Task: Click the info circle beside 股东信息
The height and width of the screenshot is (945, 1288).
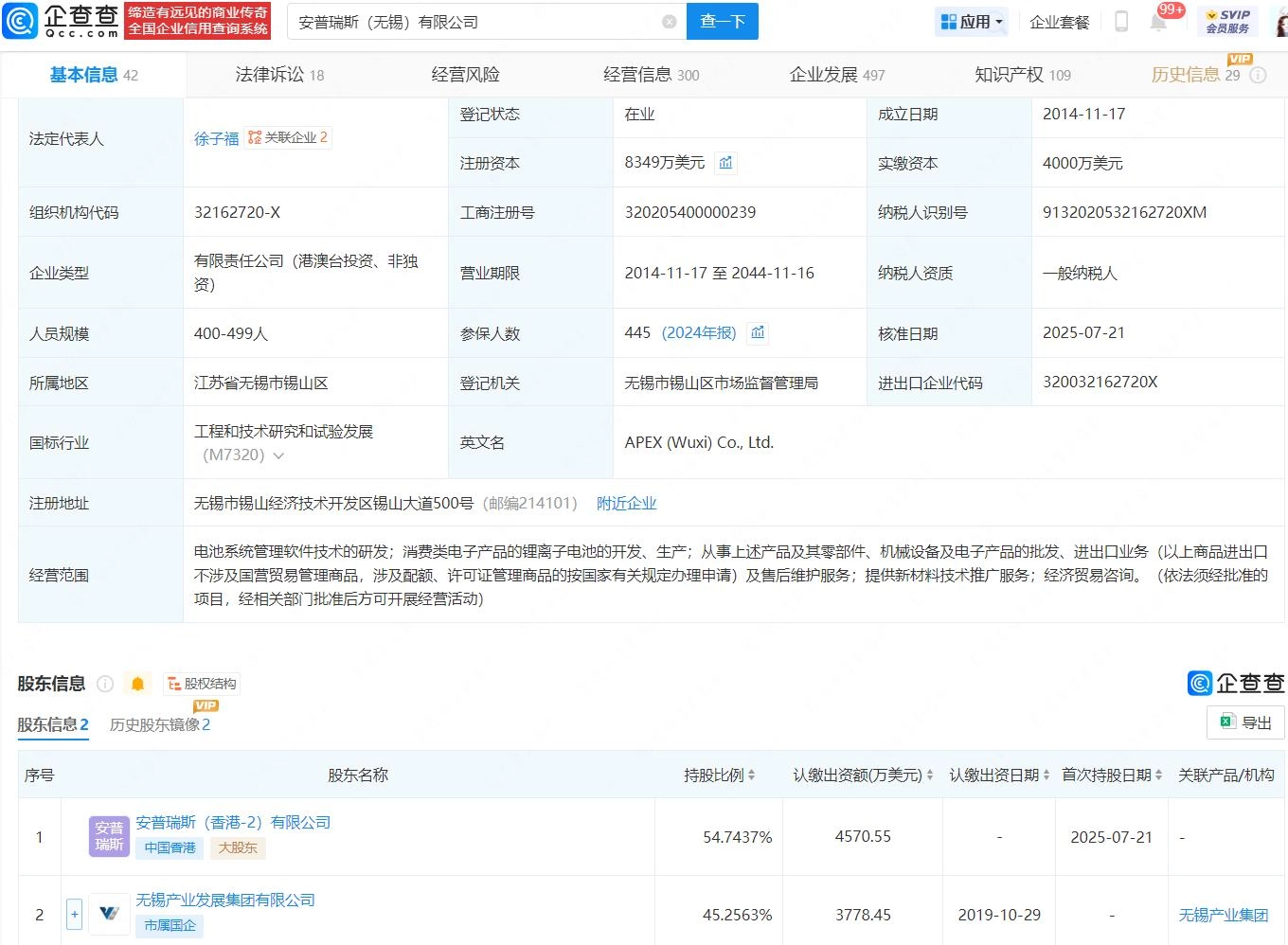Action: 104,683
